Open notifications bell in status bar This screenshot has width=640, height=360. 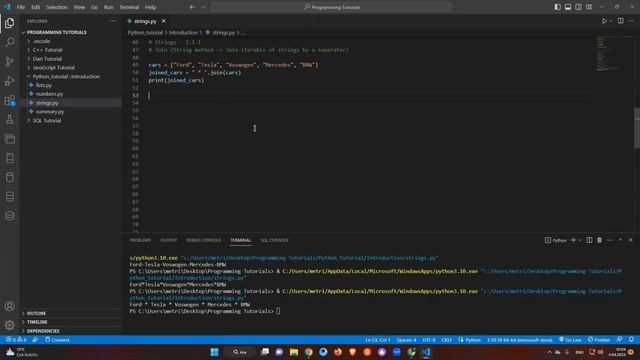(x=631, y=340)
